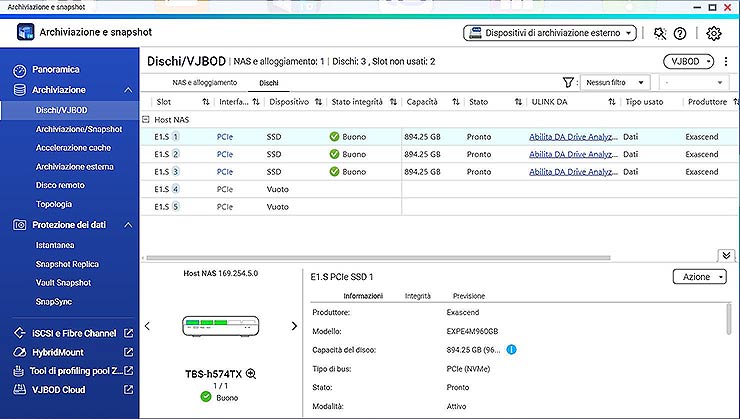Open the wizard tools icon
740x419 pixels.
pyautogui.click(x=659, y=33)
